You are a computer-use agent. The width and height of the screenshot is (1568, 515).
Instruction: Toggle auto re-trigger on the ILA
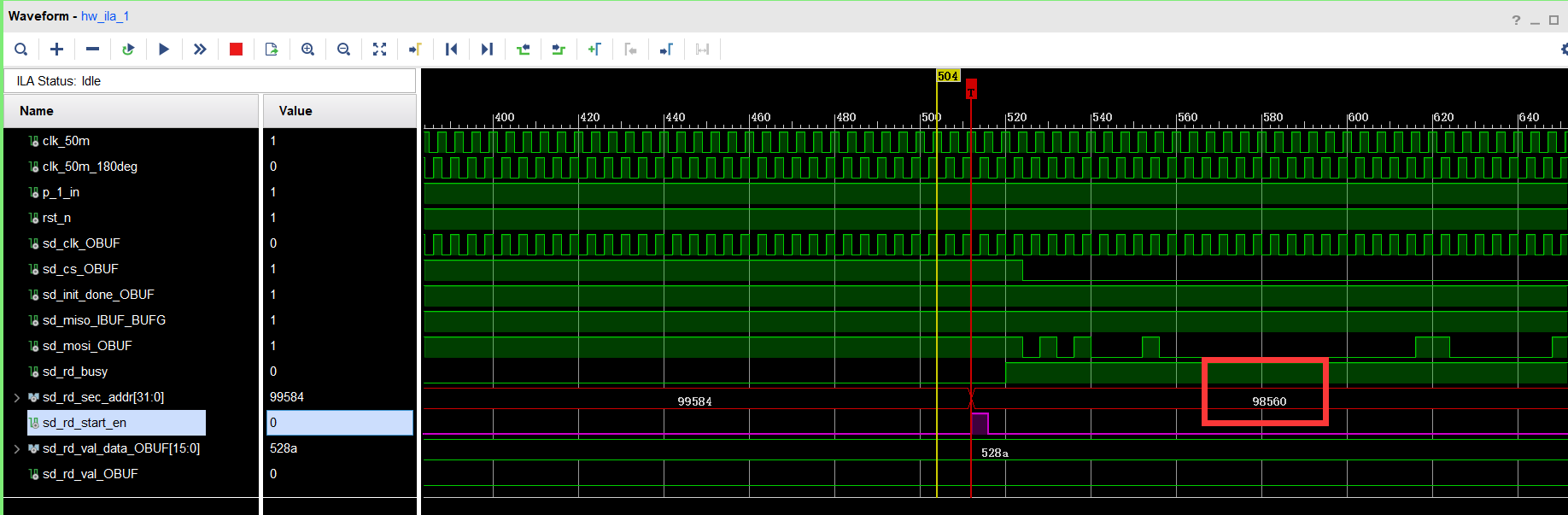(x=128, y=50)
